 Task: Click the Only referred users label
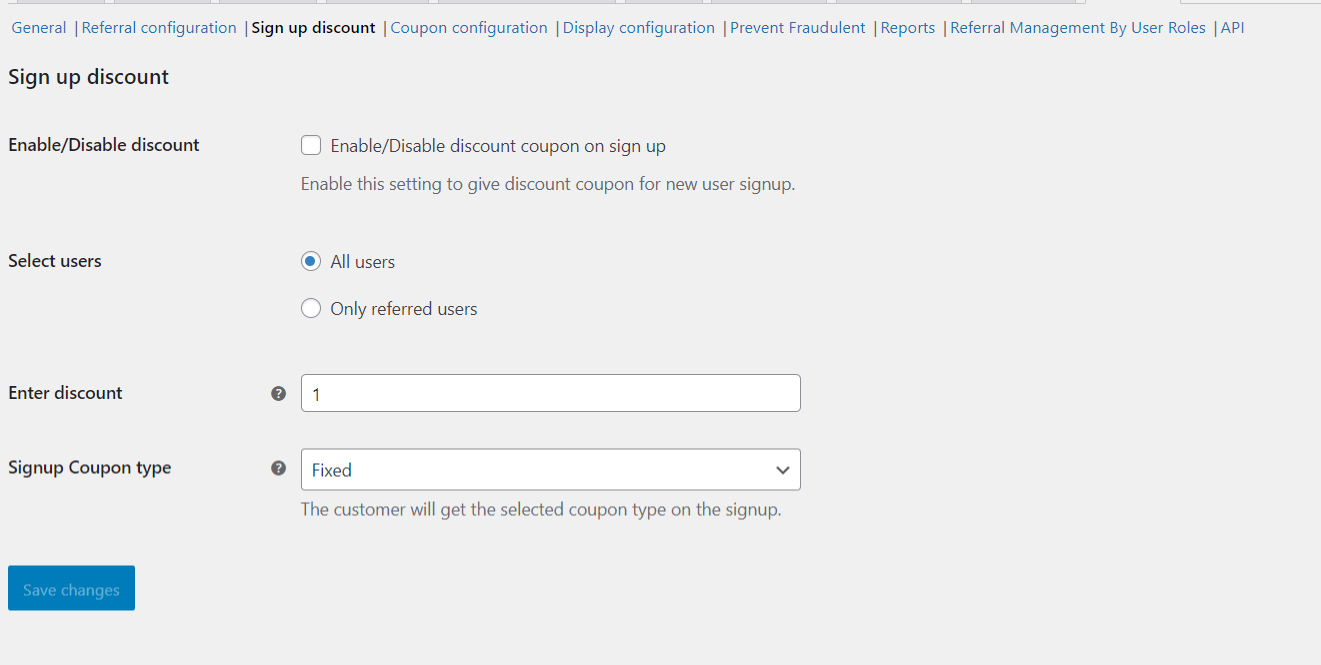[404, 309]
